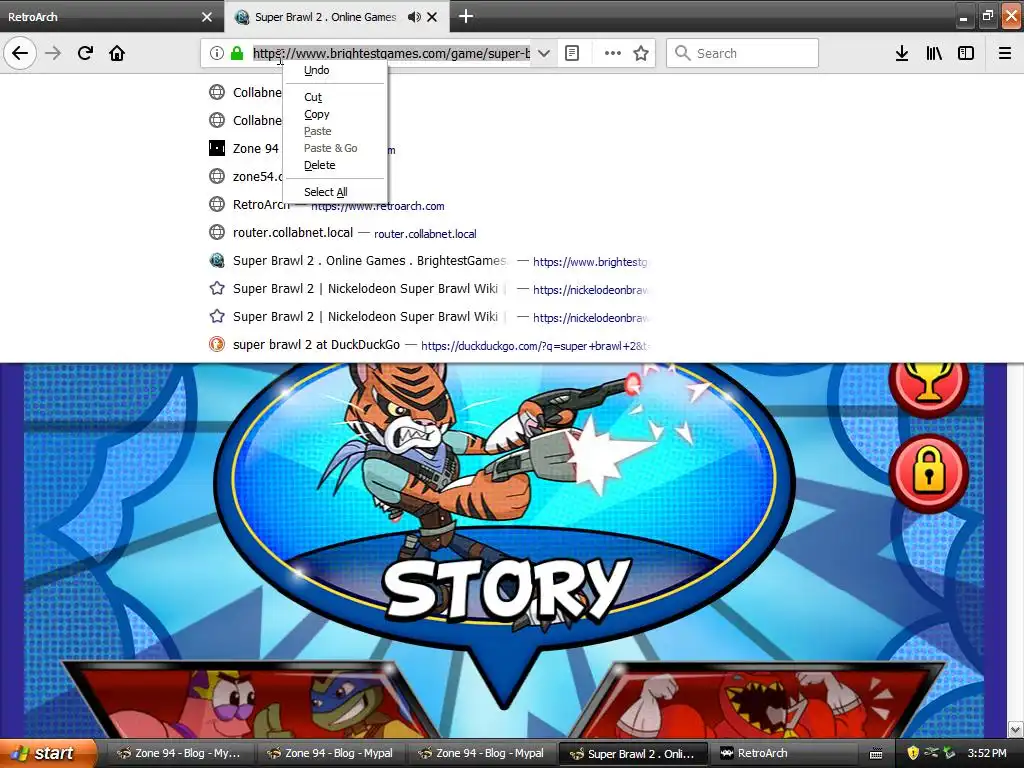Choose Delete in the context menu
The width and height of the screenshot is (1024, 768).
[x=336, y=165]
